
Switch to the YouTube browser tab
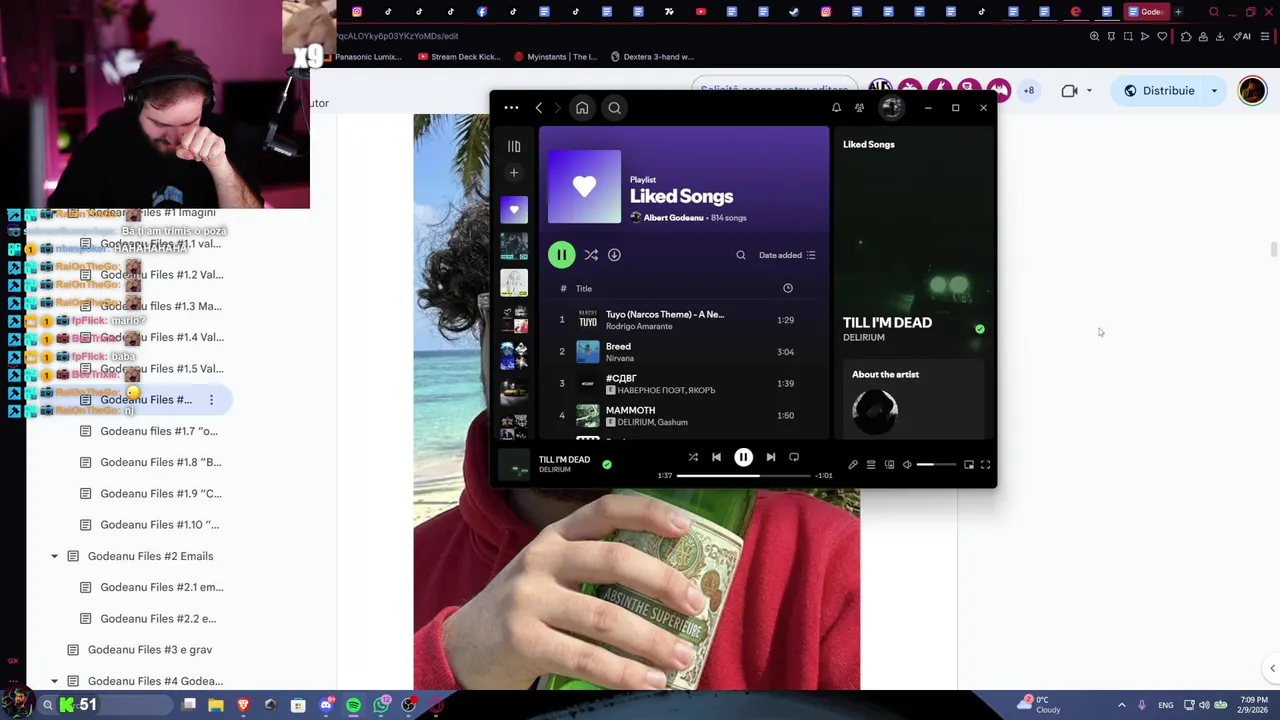click(x=700, y=12)
